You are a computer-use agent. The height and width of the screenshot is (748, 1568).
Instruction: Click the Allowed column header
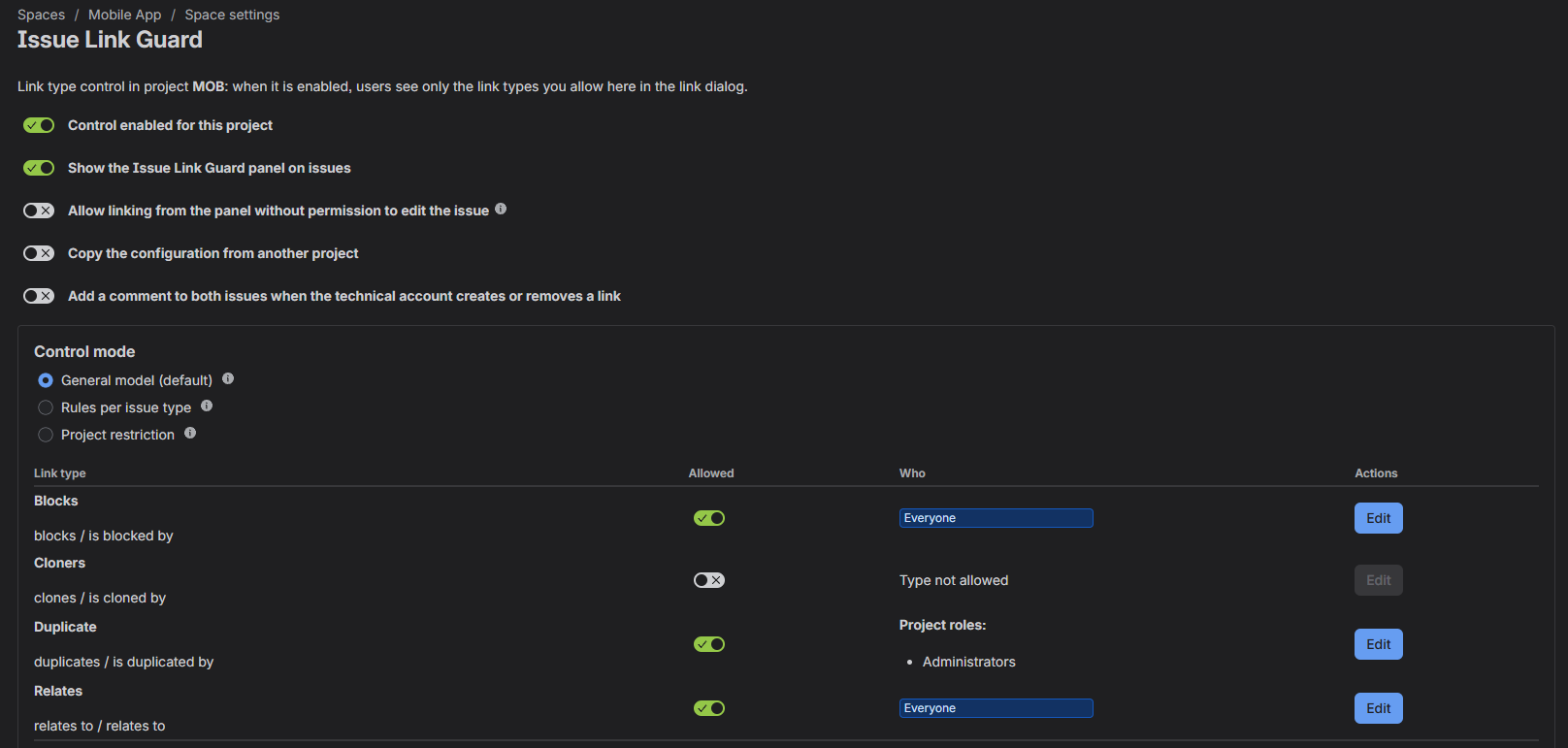711,473
